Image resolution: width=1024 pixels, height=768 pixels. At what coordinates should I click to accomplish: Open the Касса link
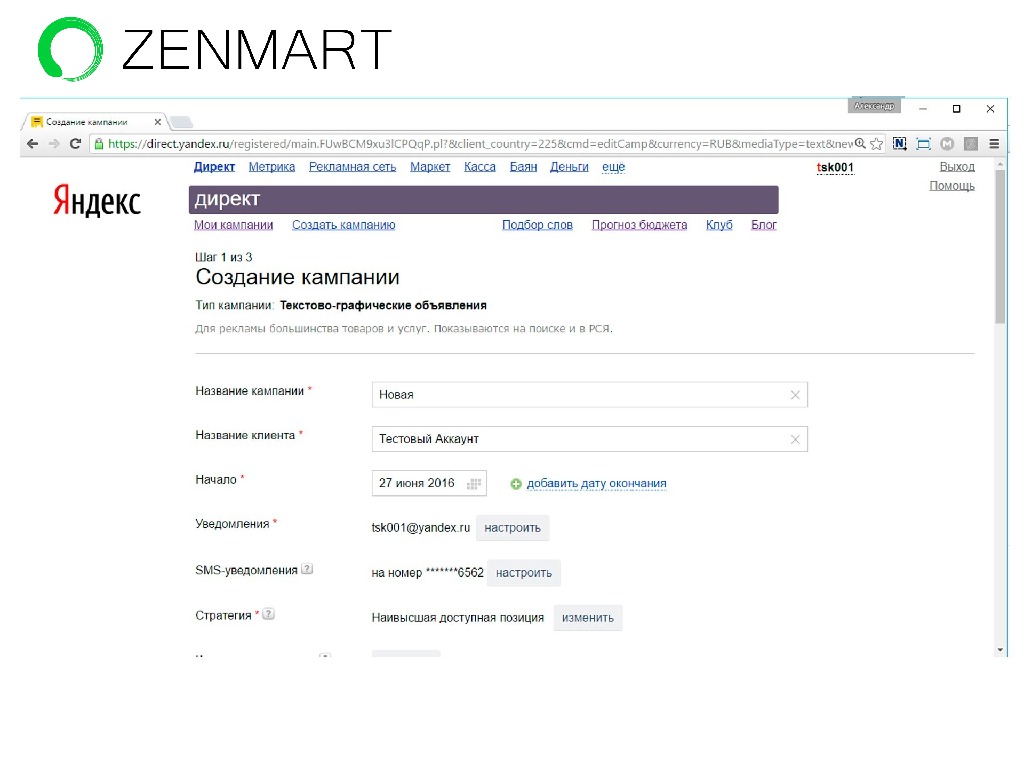pyautogui.click(x=479, y=167)
